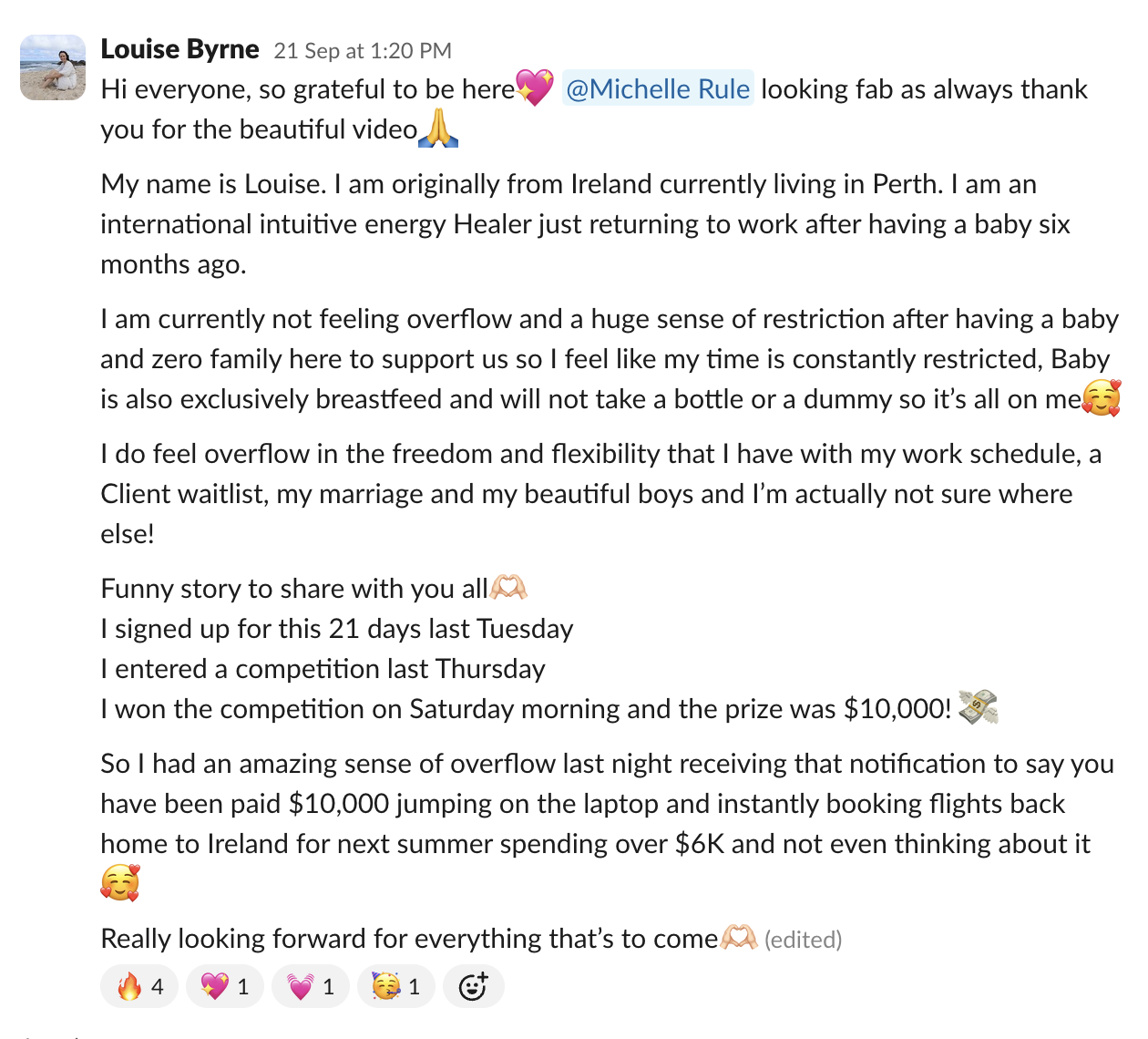Click the "My name is Louise" paragraph
This screenshot has width=1148, height=1039.
[x=585, y=224]
